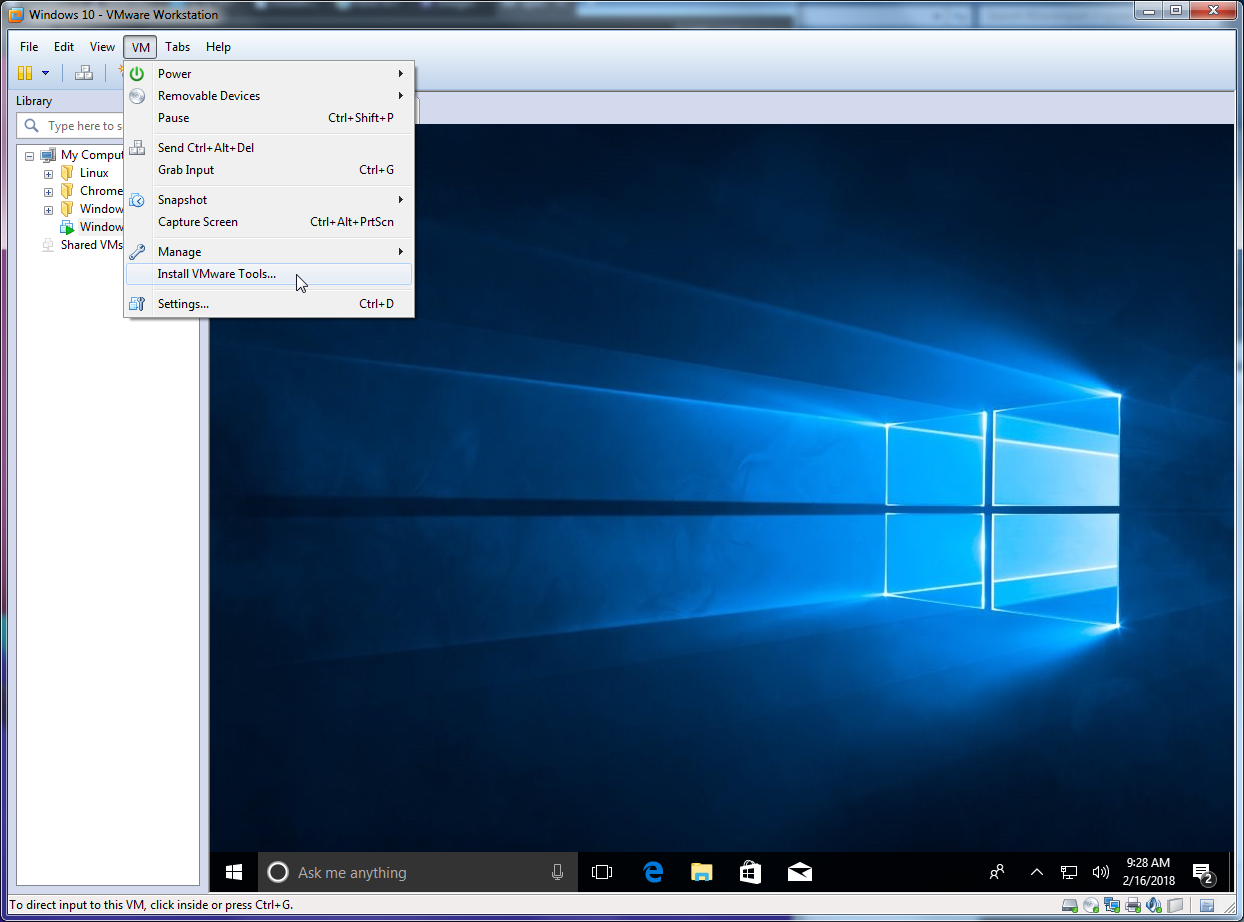Click the CD/DVD drive status icon
1244x922 pixels.
click(1091, 905)
